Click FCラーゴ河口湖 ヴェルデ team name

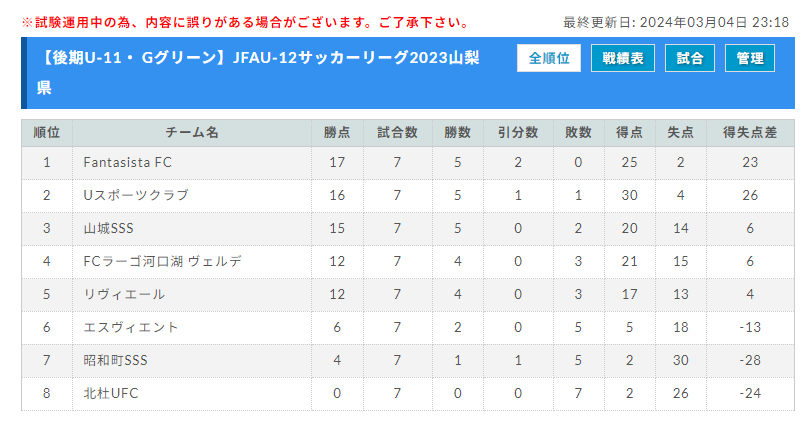tap(163, 261)
